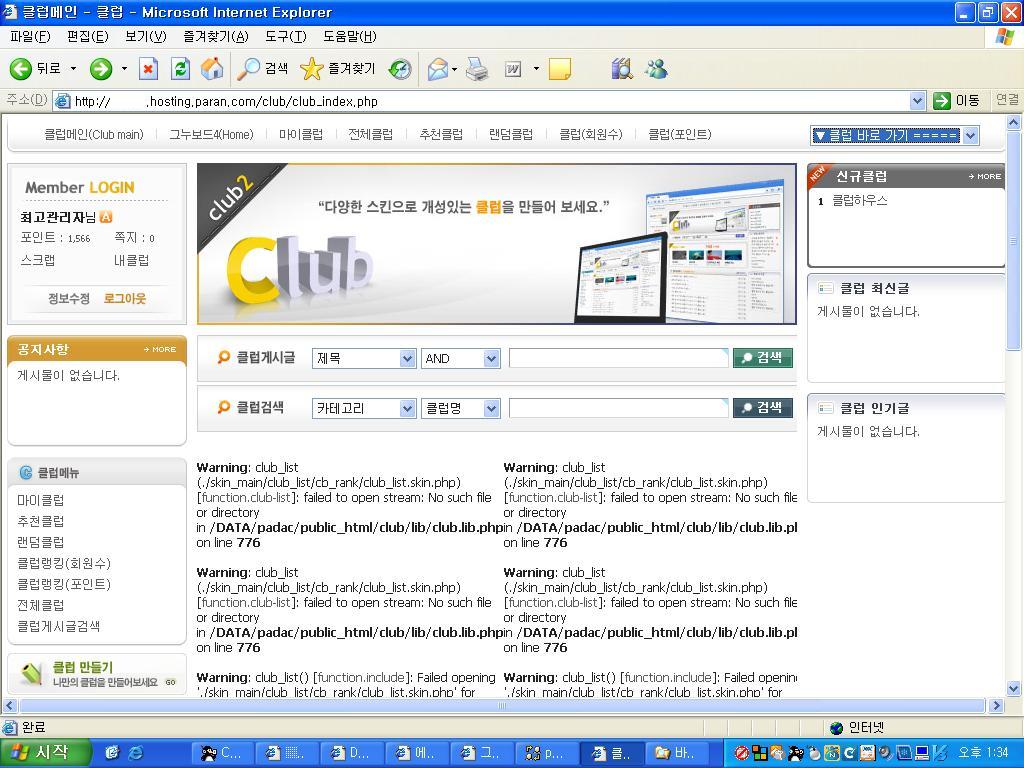Go to the Home page icon

(x=212, y=69)
